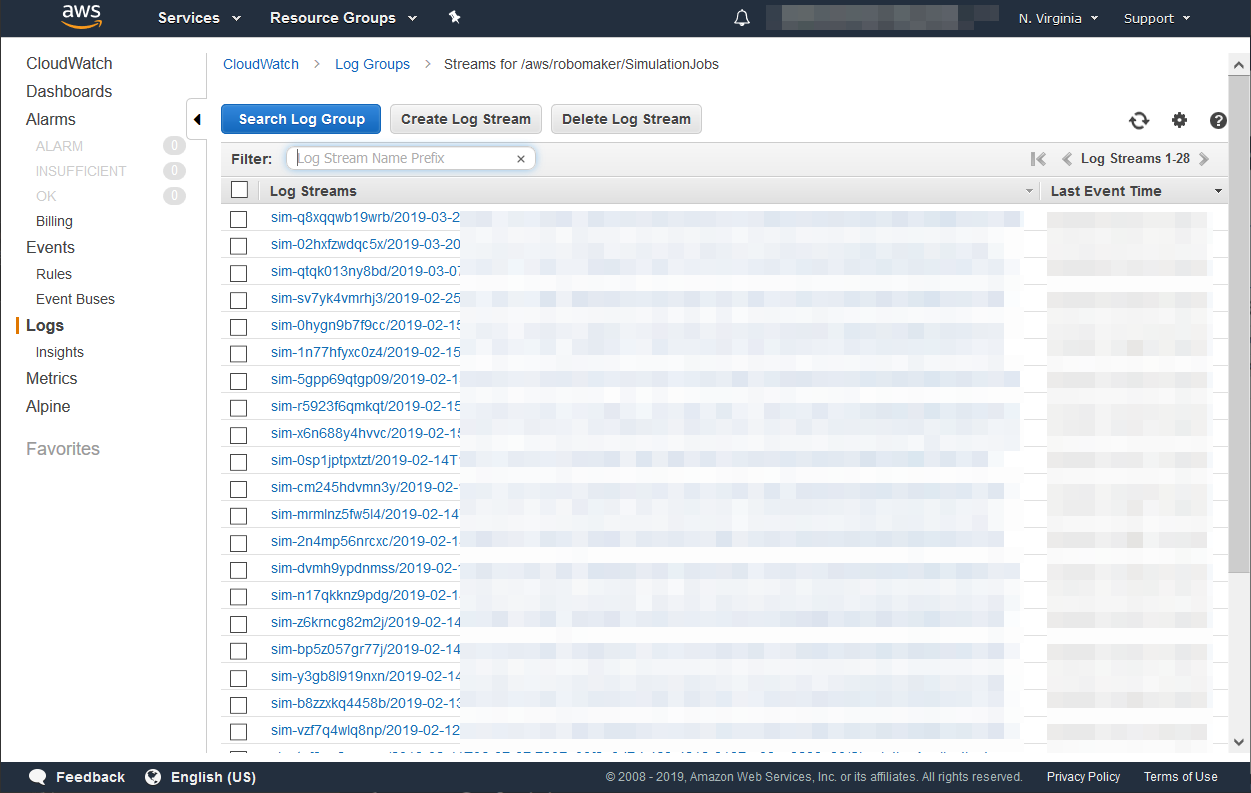
Task: Check the sim-0hygn9b7f9cc log stream checkbox
Action: coord(238,326)
